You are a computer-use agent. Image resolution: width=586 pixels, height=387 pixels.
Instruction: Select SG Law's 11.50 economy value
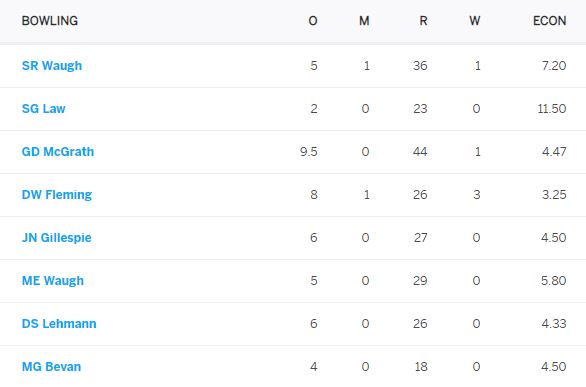coord(552,109)
